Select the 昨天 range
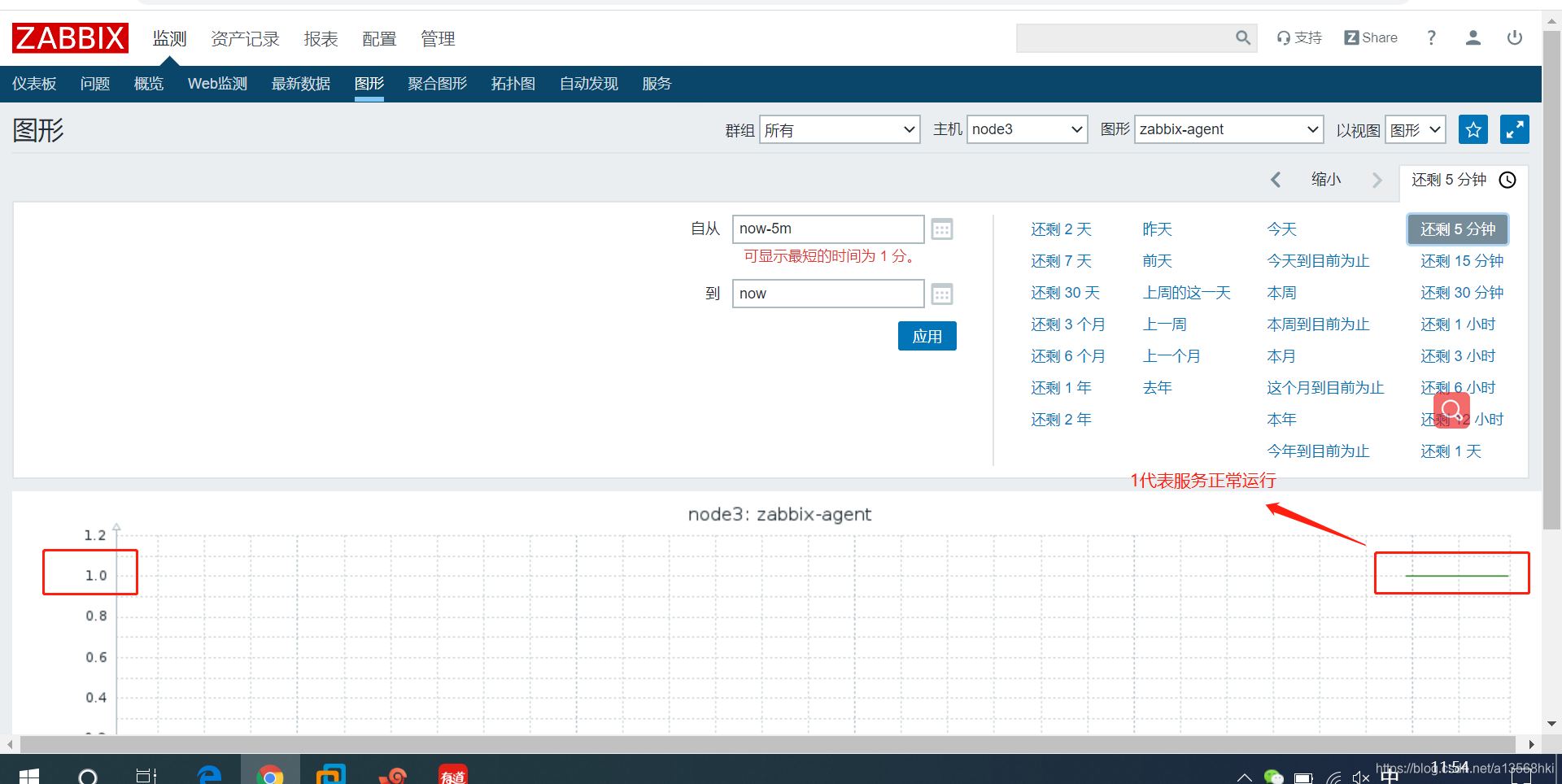This screenshot has width=1562, height=784. point(1157,229)
